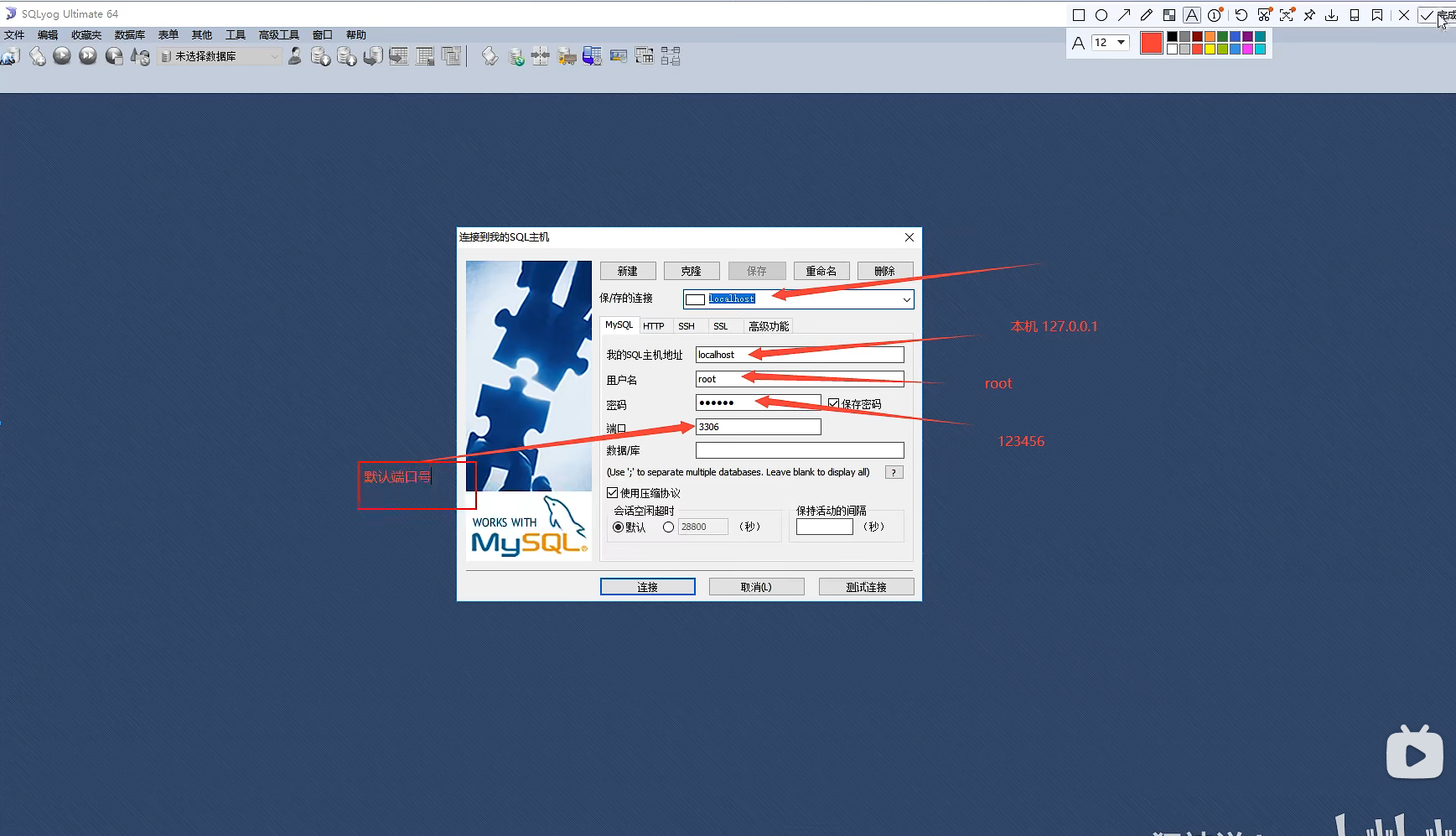Click the phone icon in annotation bar
Viewport: 1456px width, 836px height.
[x=1355, y=15]
